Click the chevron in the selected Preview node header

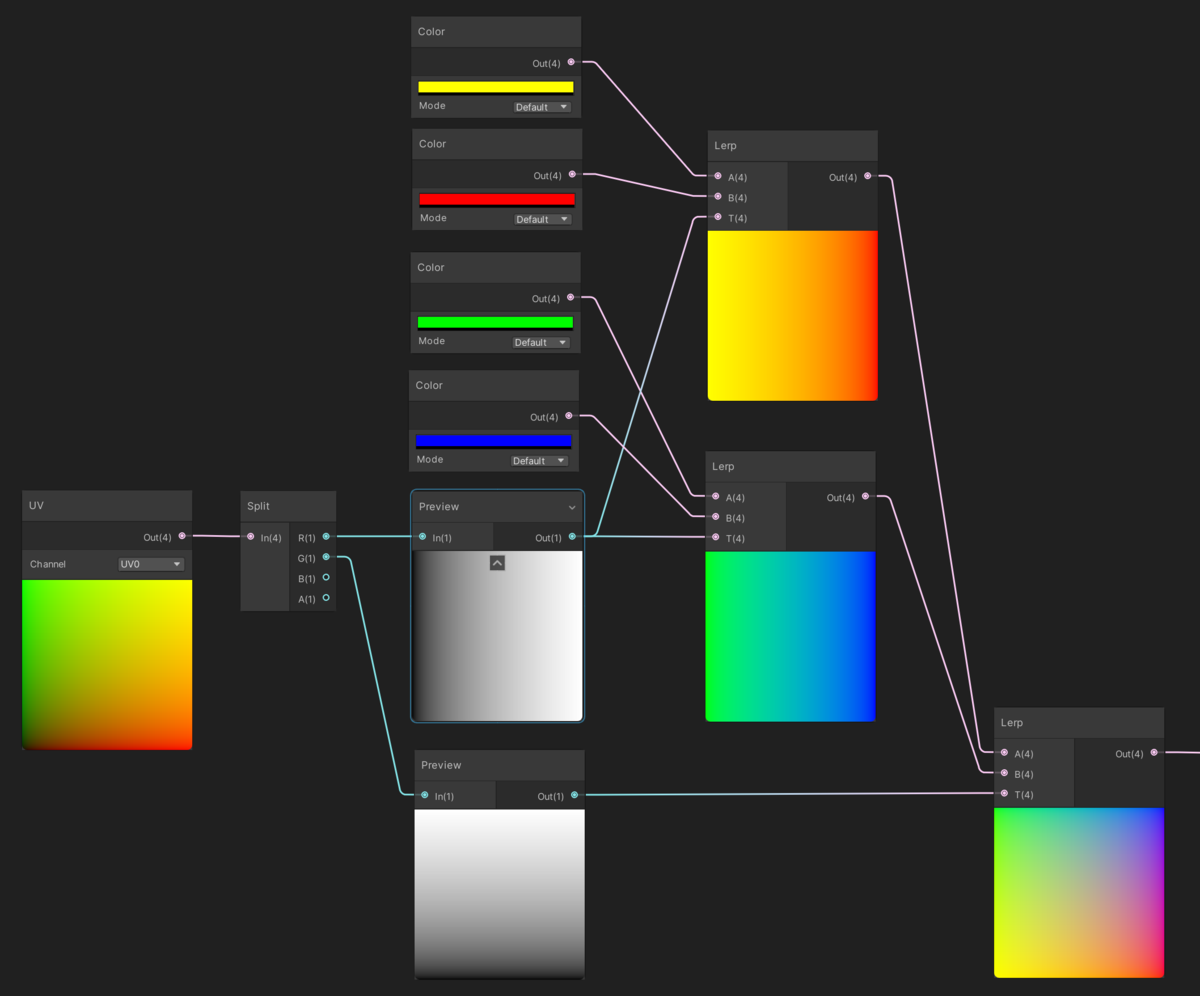coord(572,507)
